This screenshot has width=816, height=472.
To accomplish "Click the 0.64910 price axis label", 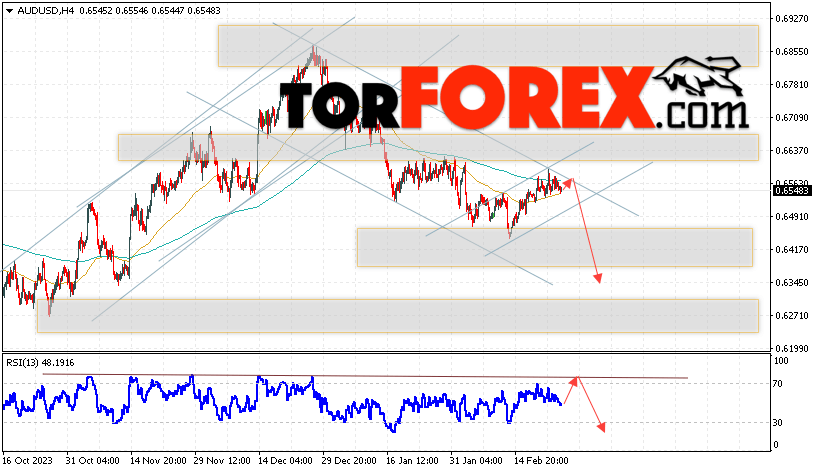I will 792,216.
